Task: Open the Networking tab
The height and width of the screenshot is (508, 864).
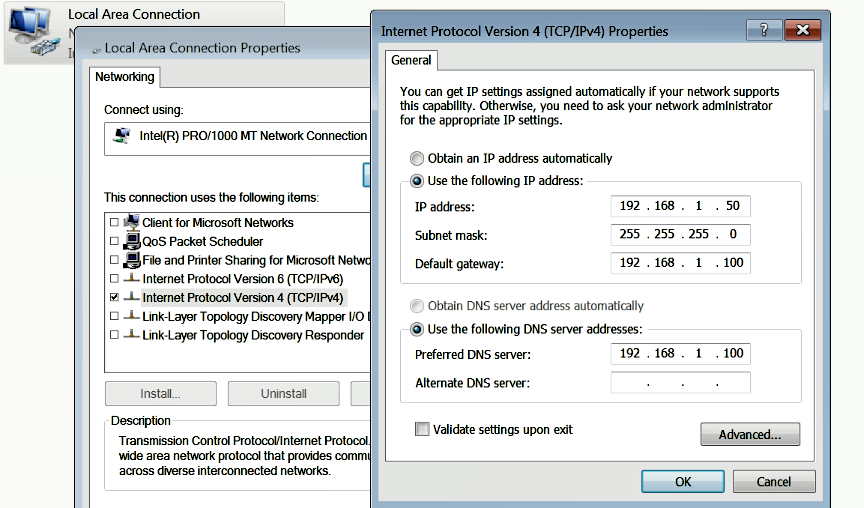Action: point(125,77)
